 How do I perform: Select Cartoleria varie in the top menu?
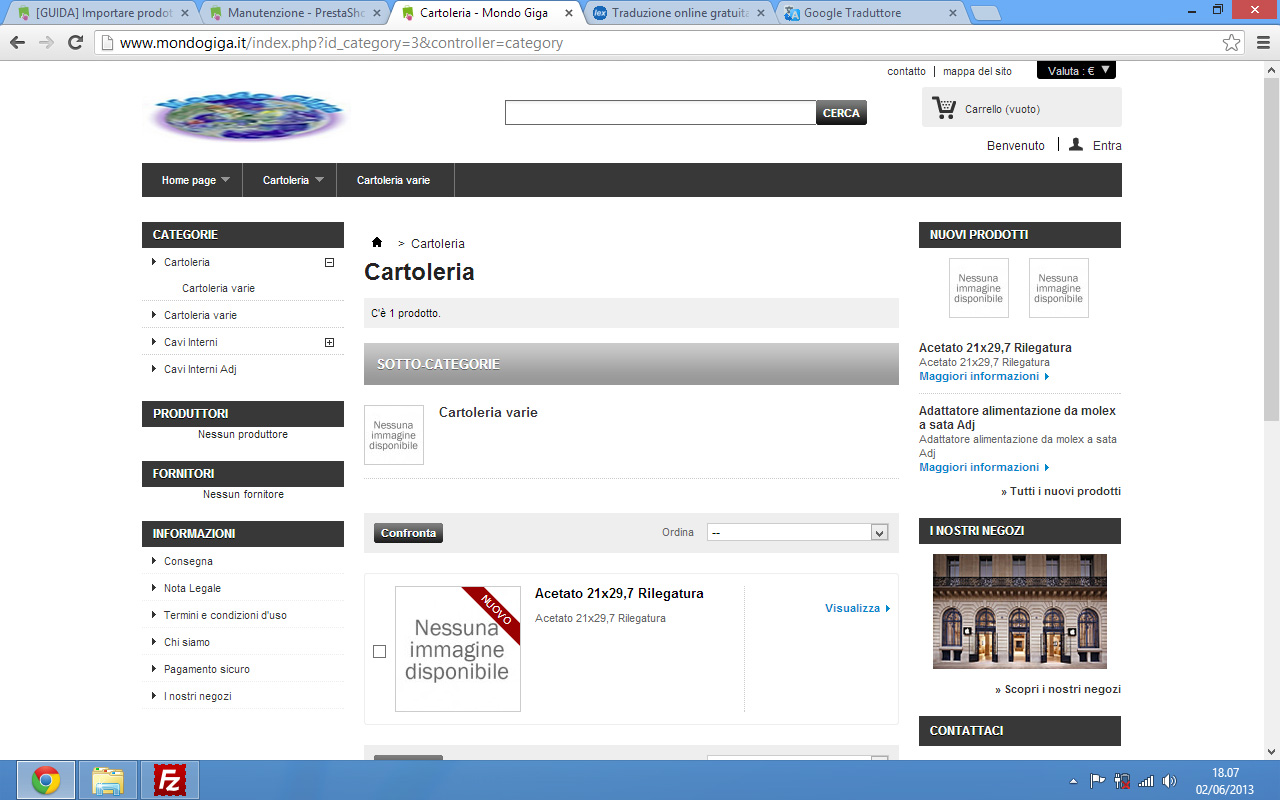tap(393, 180)
